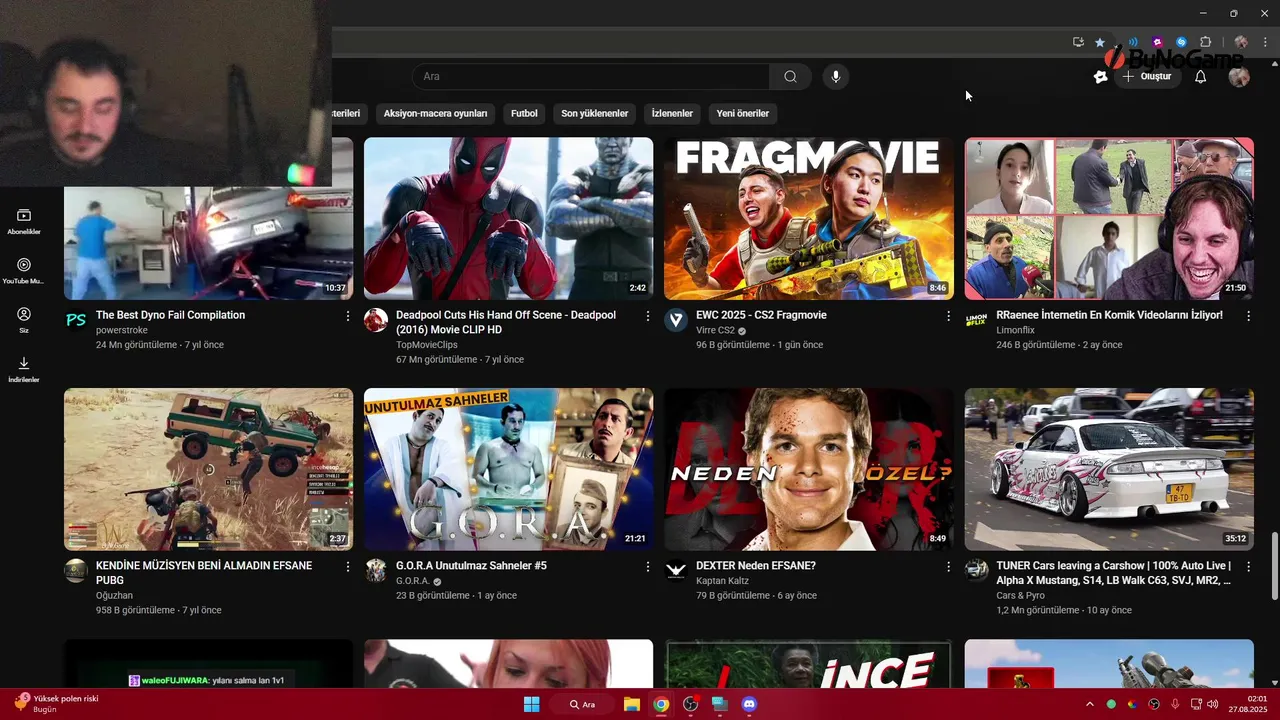Open options menu for RRaenee video
1280x720 pixels.
[1248, 316]
